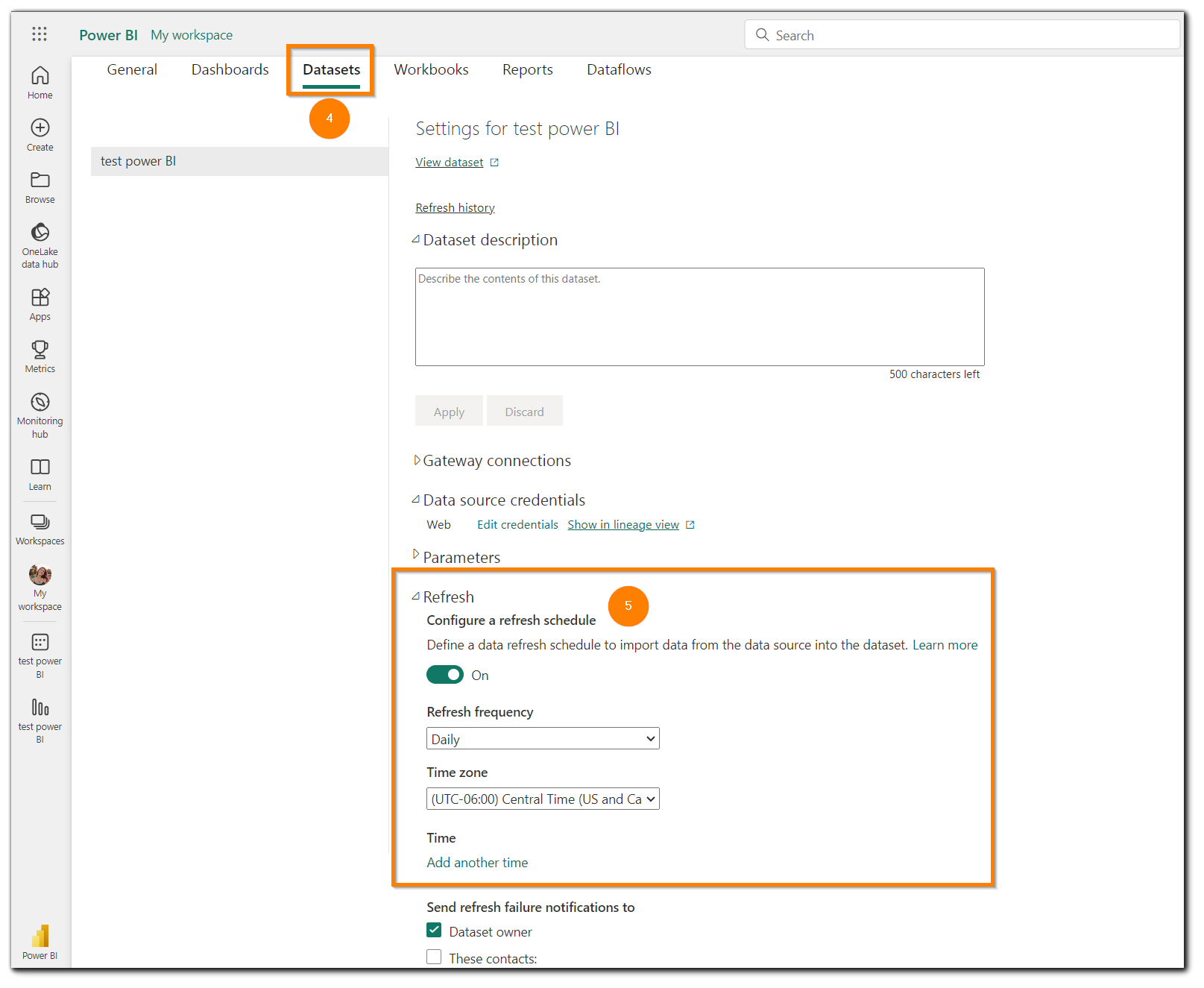Click the Discard button
1204x988 pixels.
[x=525, y=412]
